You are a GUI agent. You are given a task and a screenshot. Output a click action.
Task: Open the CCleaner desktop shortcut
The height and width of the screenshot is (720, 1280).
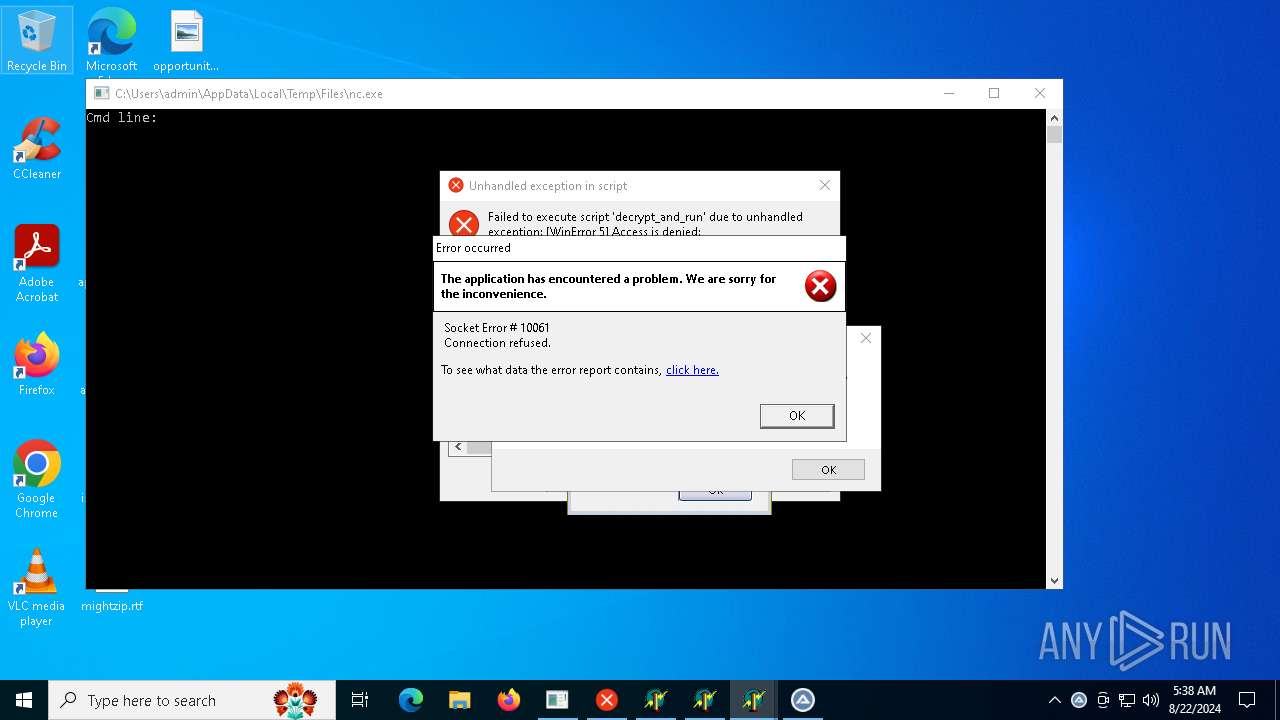click(x=37, y=148)
